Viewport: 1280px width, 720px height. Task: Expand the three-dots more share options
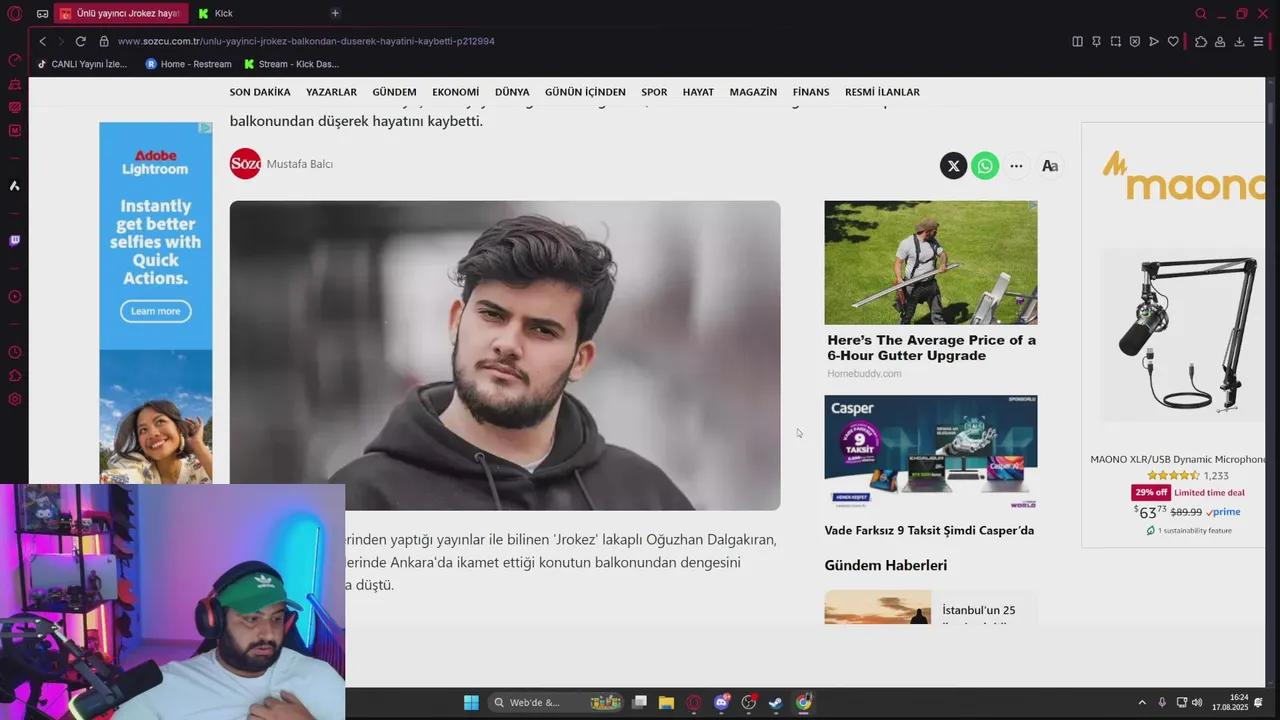[x=1016, y=166]
